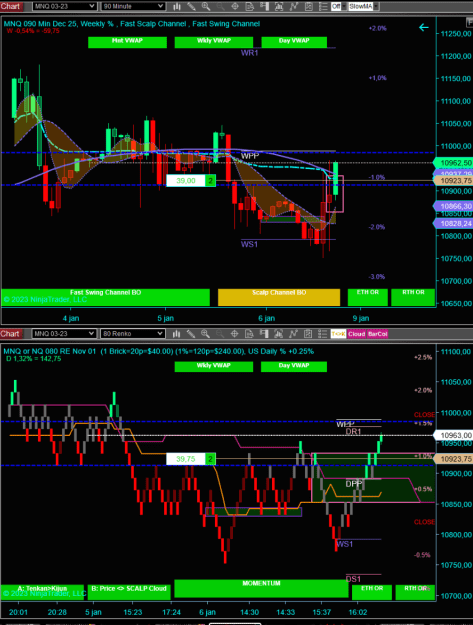Toggle the Cloud button in lower toolbar
This screenshot has height=625, width=473.
[356, 334]
